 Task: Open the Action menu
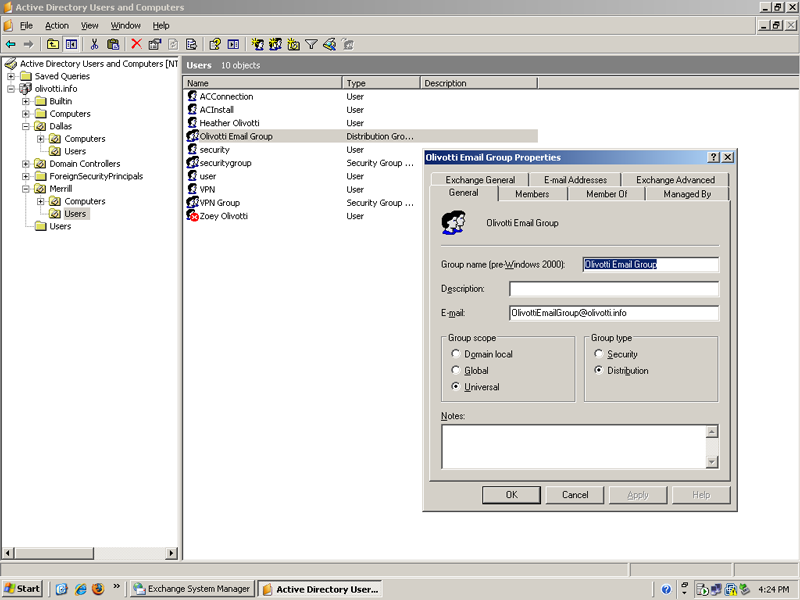tap(57, 26)
